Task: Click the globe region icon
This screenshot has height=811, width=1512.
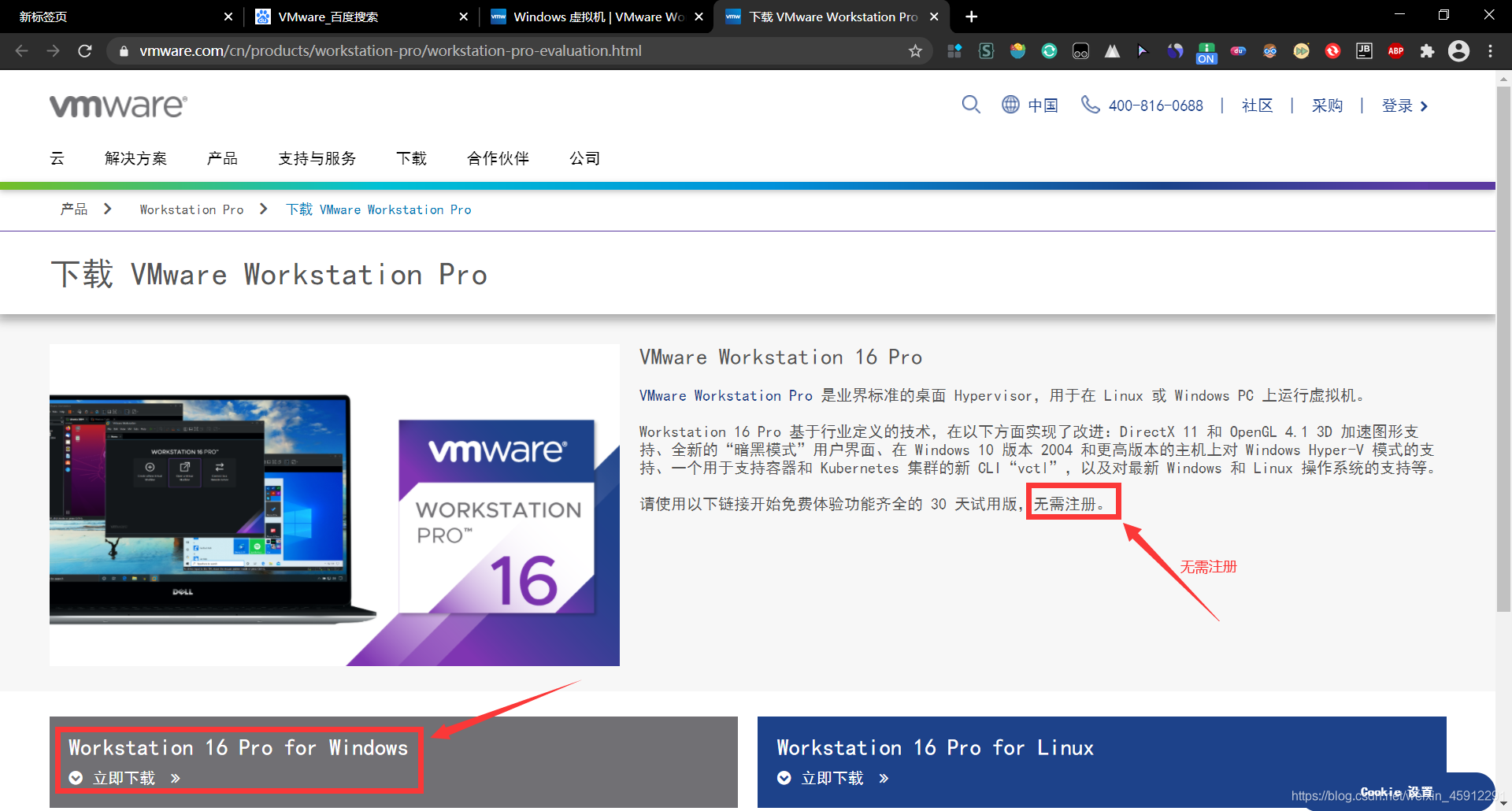Action: click(1010, 105)
